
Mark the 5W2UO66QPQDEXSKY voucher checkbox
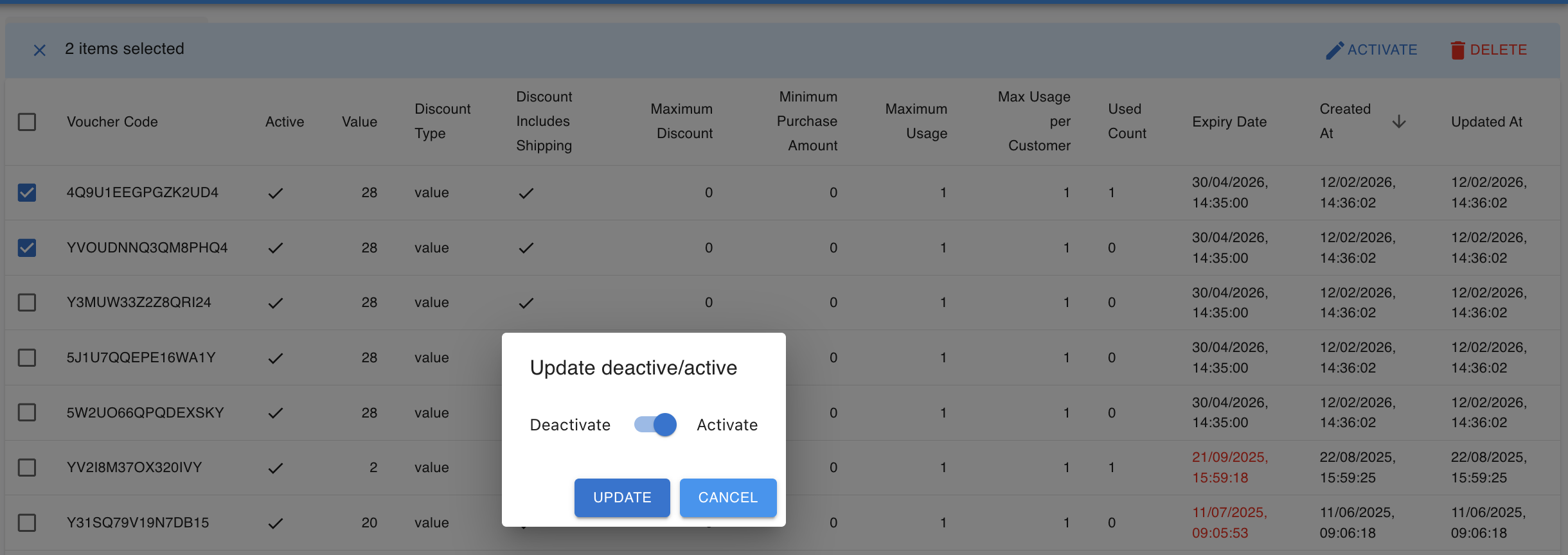click(x=27, y=412)
